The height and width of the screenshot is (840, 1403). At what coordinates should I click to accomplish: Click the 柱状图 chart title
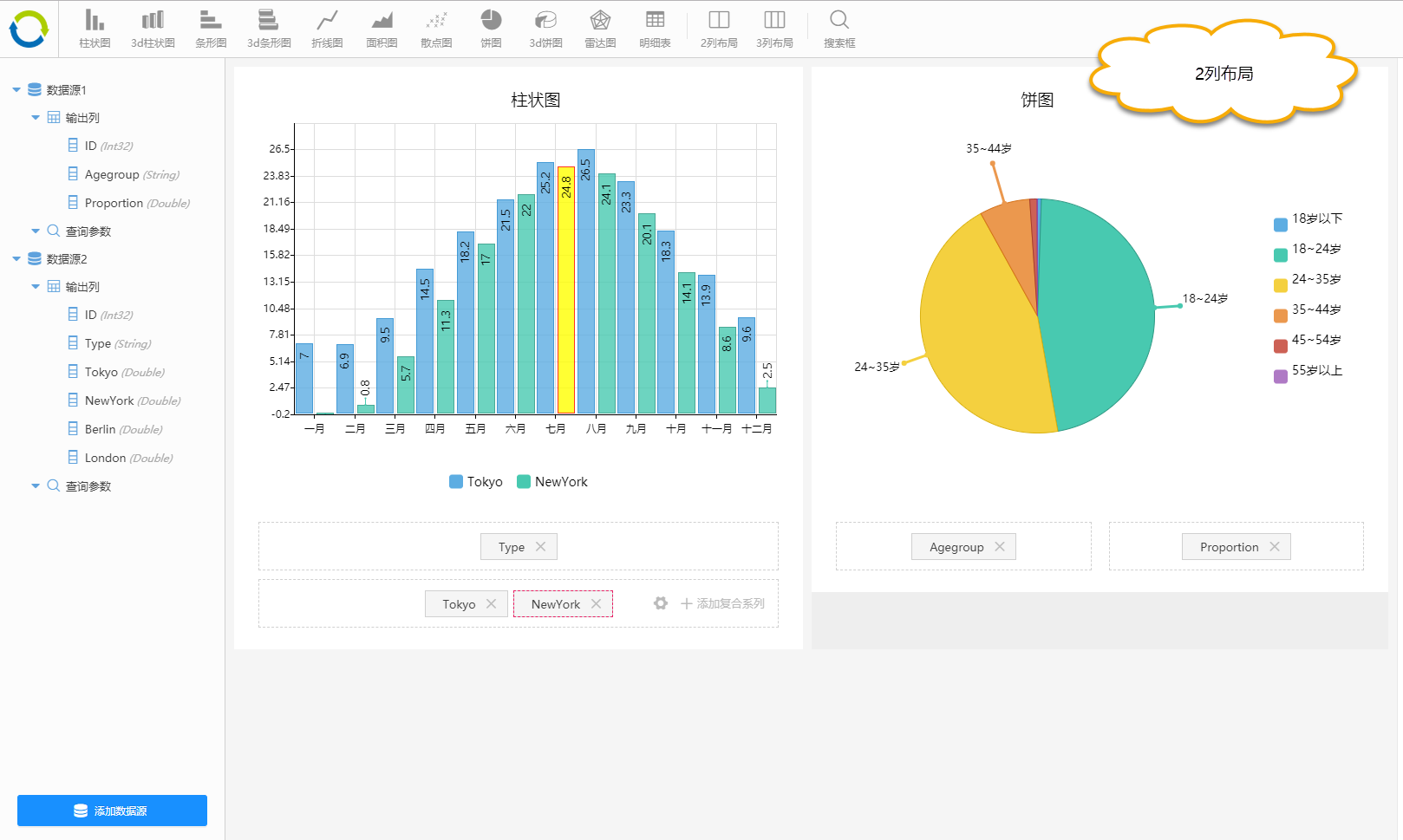[x=535, y=100]
